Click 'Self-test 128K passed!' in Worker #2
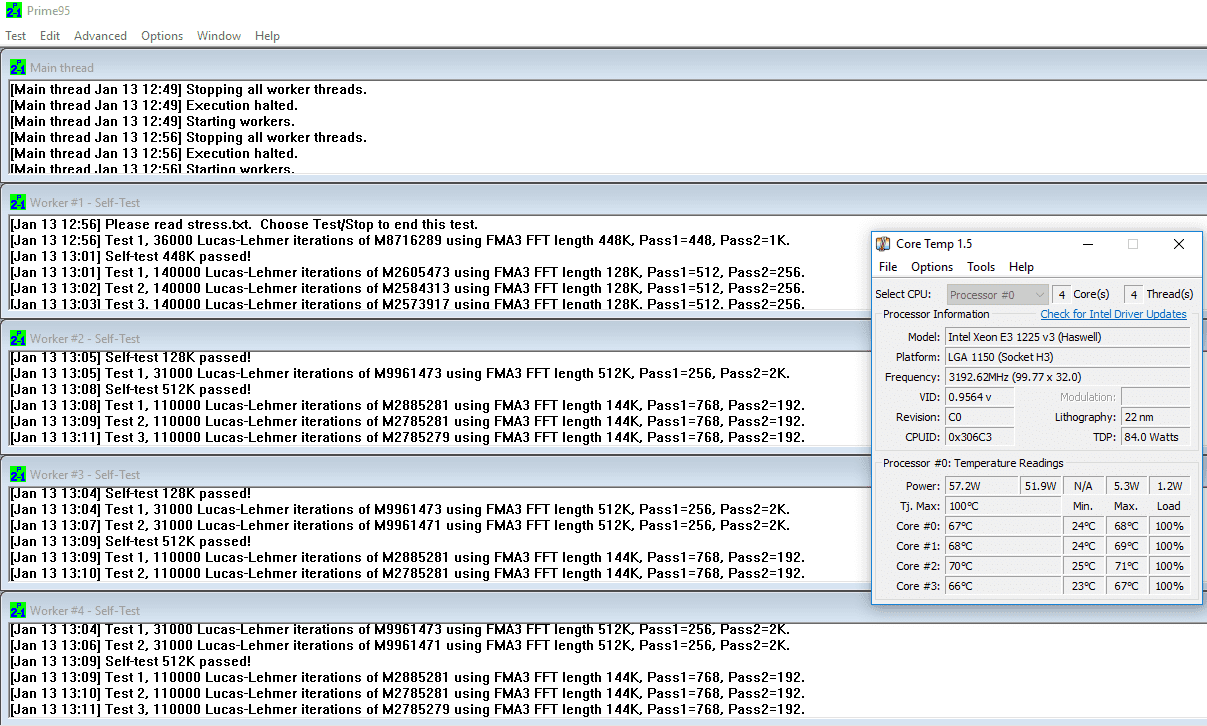This screenshot has width=1207, height=726. (130, 357)
